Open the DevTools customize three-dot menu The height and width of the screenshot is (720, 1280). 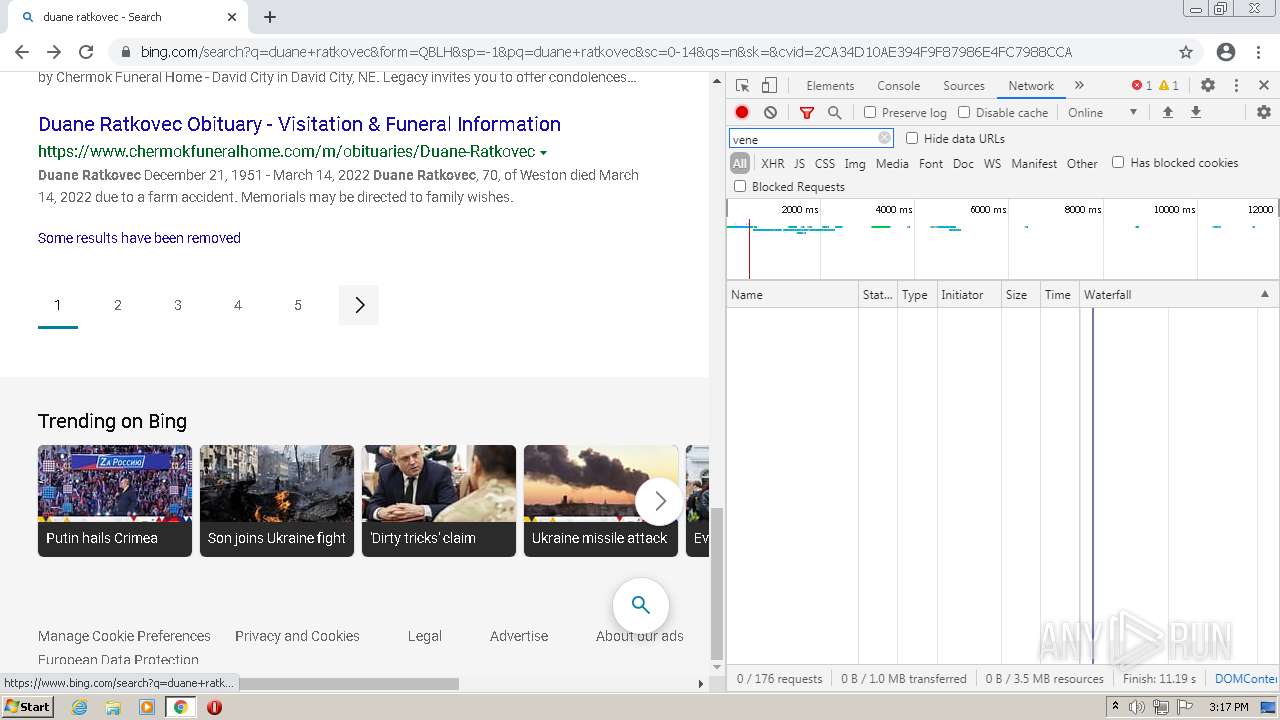[1236, 86]
